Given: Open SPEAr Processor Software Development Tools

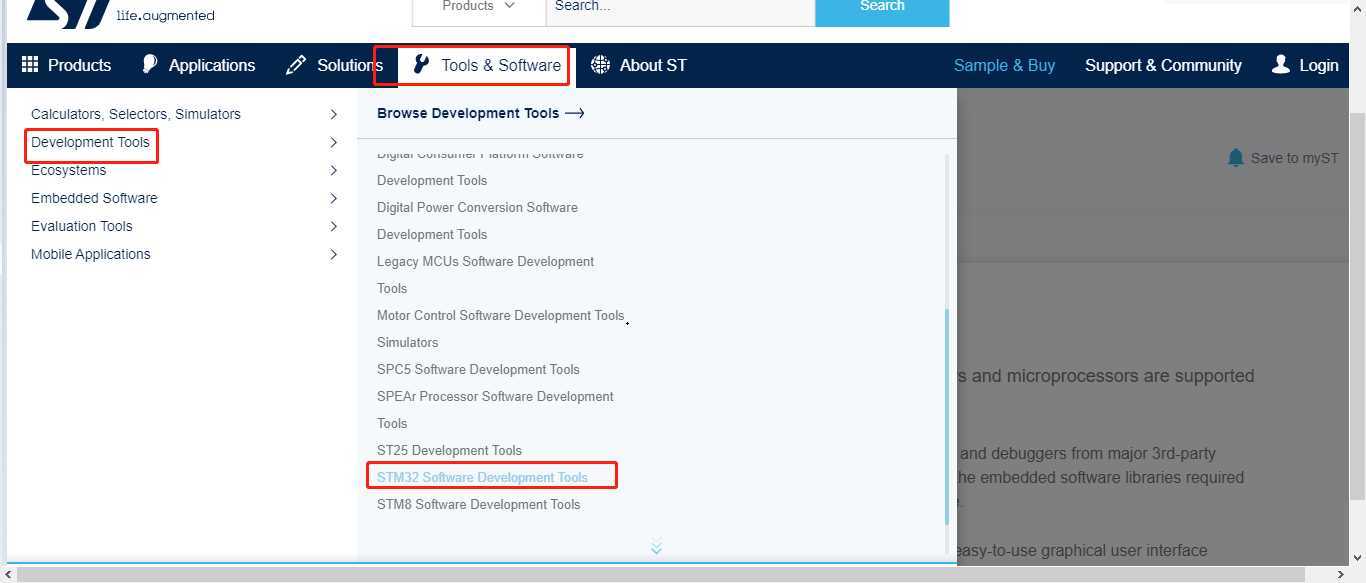Looking at the screenshot, I should [x=495, y=410].
